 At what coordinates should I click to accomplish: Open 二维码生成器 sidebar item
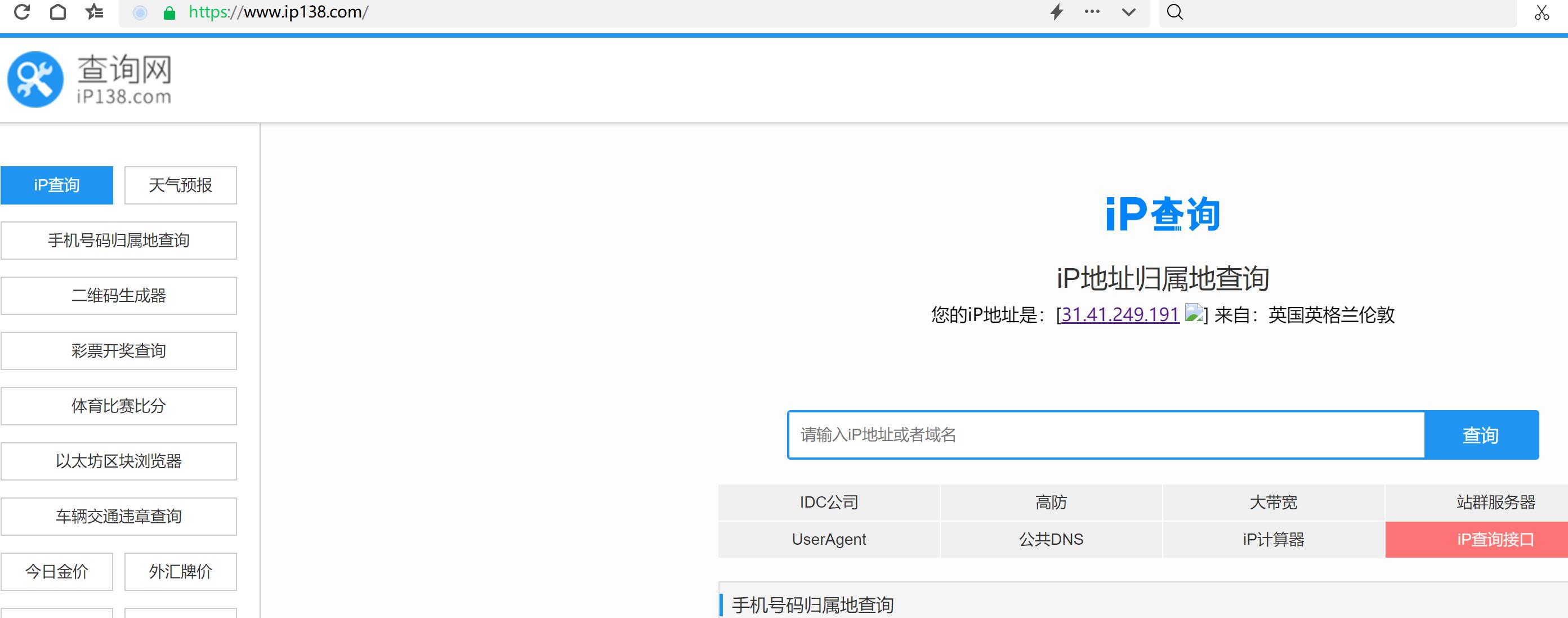[119, 296]
